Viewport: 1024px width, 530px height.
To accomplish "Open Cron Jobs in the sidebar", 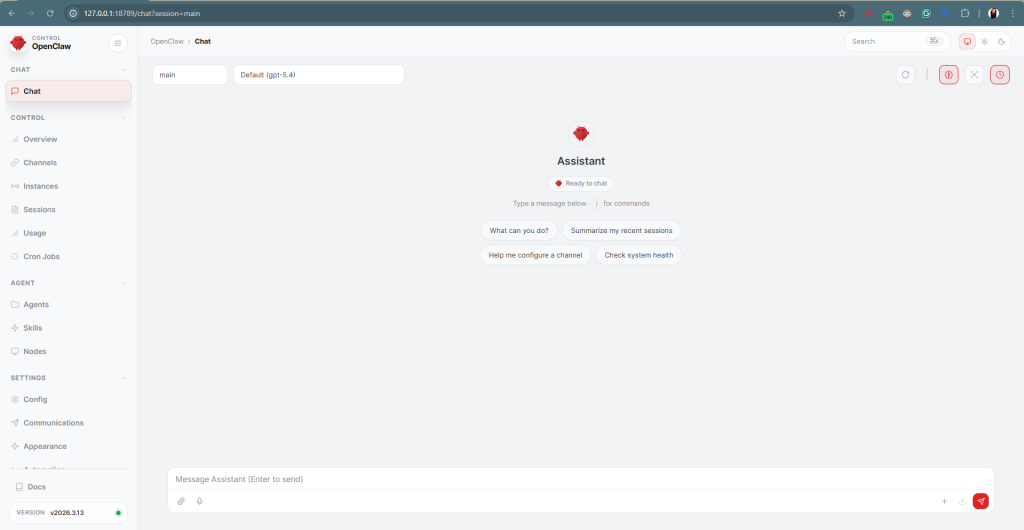I will coord(41,257).
